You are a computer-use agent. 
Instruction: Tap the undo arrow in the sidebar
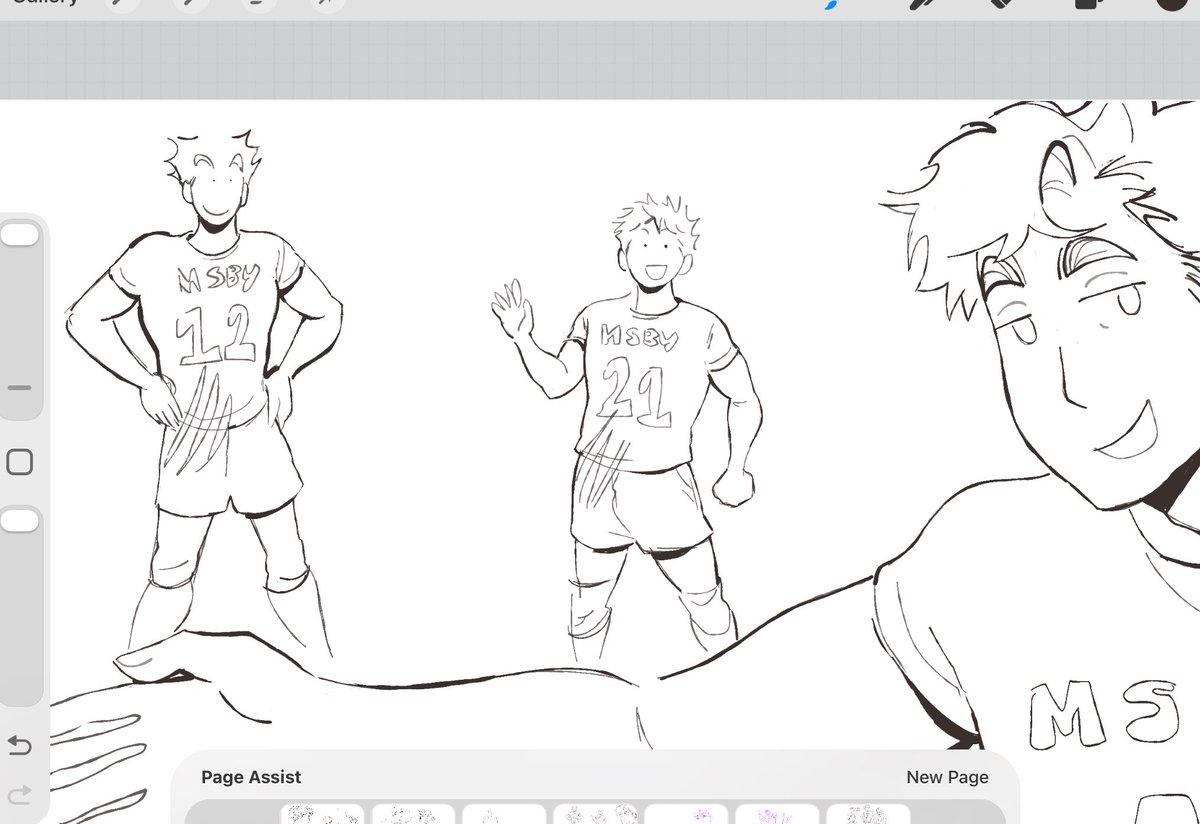click(x=19, y=745)
